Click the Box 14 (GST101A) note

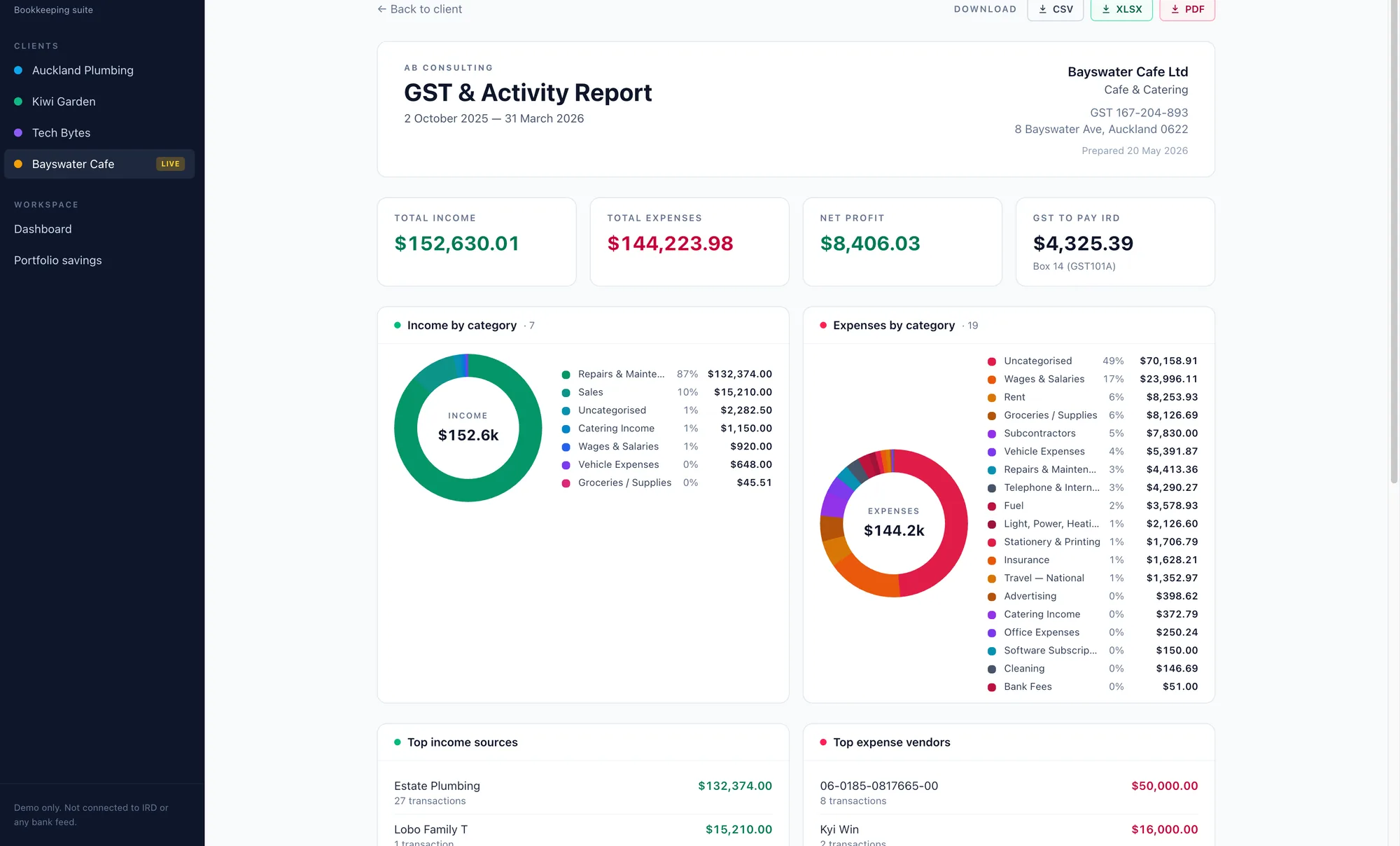coord(1074,266)
